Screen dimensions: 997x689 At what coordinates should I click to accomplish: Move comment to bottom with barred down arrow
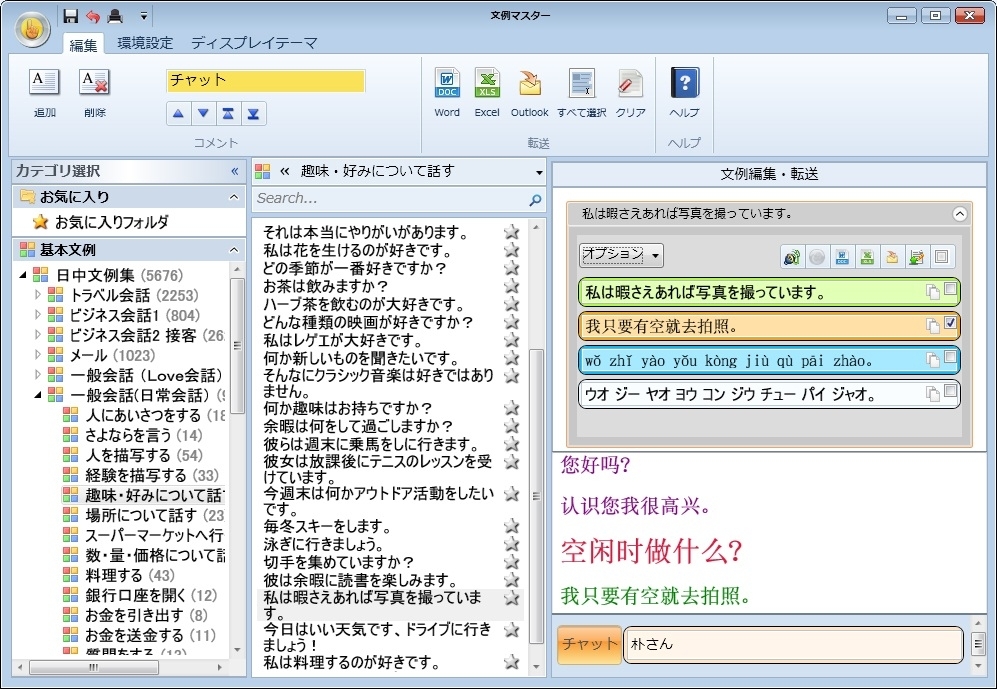pos(253,114)
